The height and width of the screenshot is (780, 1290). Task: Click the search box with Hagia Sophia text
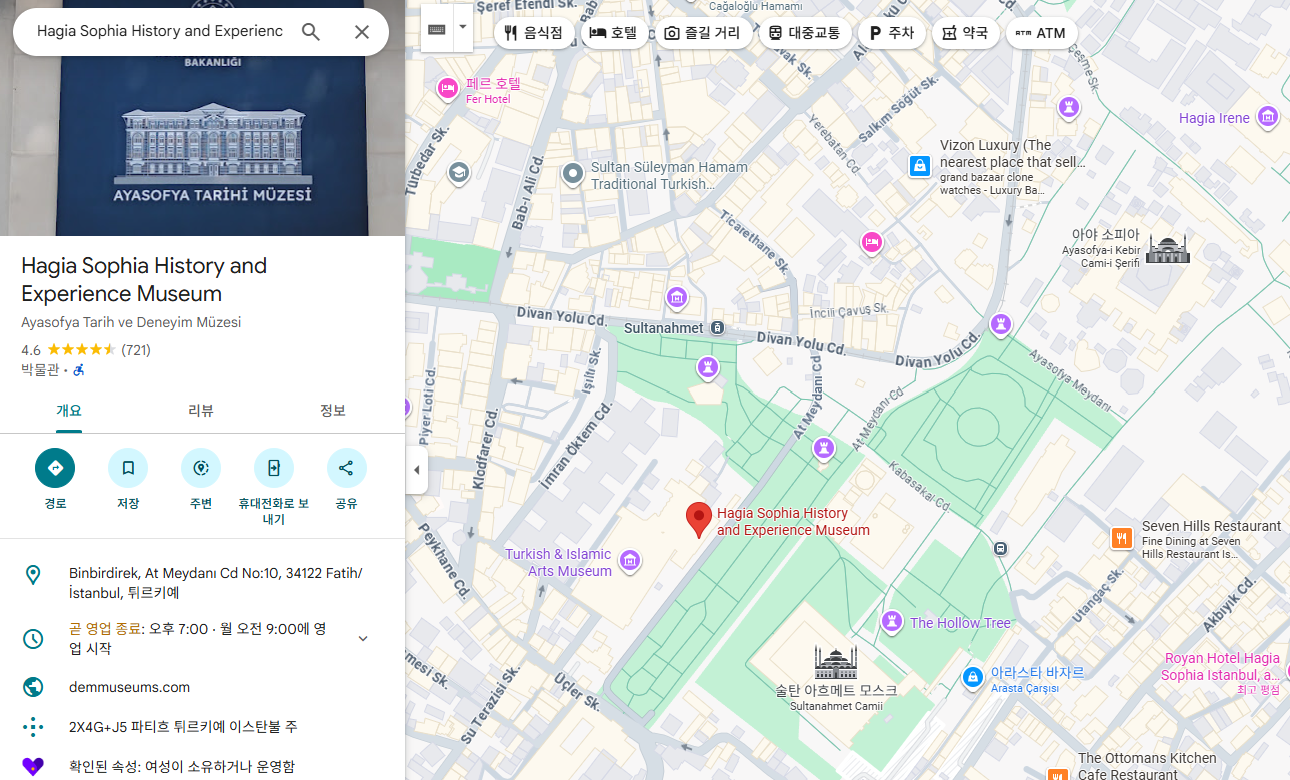tap(160, 31)
